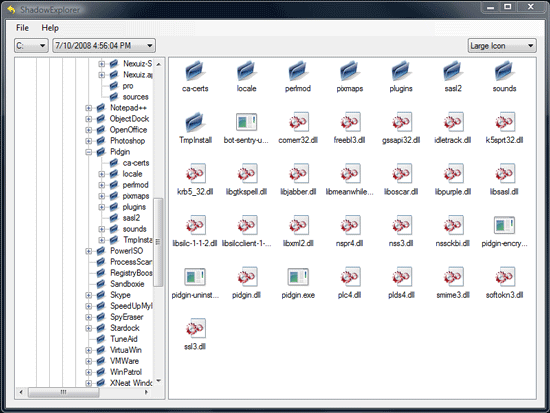Select the pidgin.exe file icon
Screen dimensions: 550x413
[298, 277]
